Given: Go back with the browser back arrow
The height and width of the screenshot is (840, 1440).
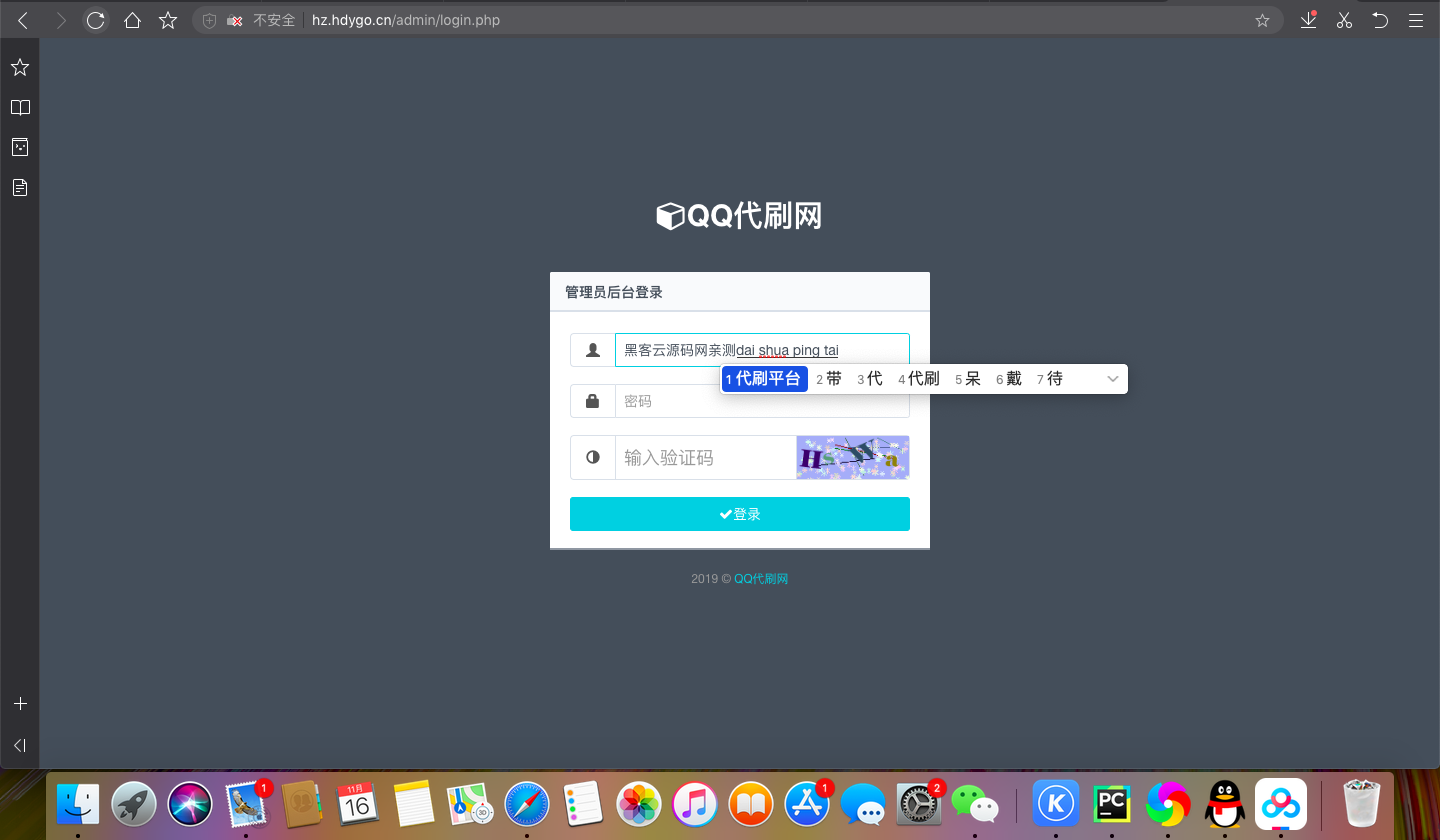Looking at the screenshot, I should pos(22,20).
